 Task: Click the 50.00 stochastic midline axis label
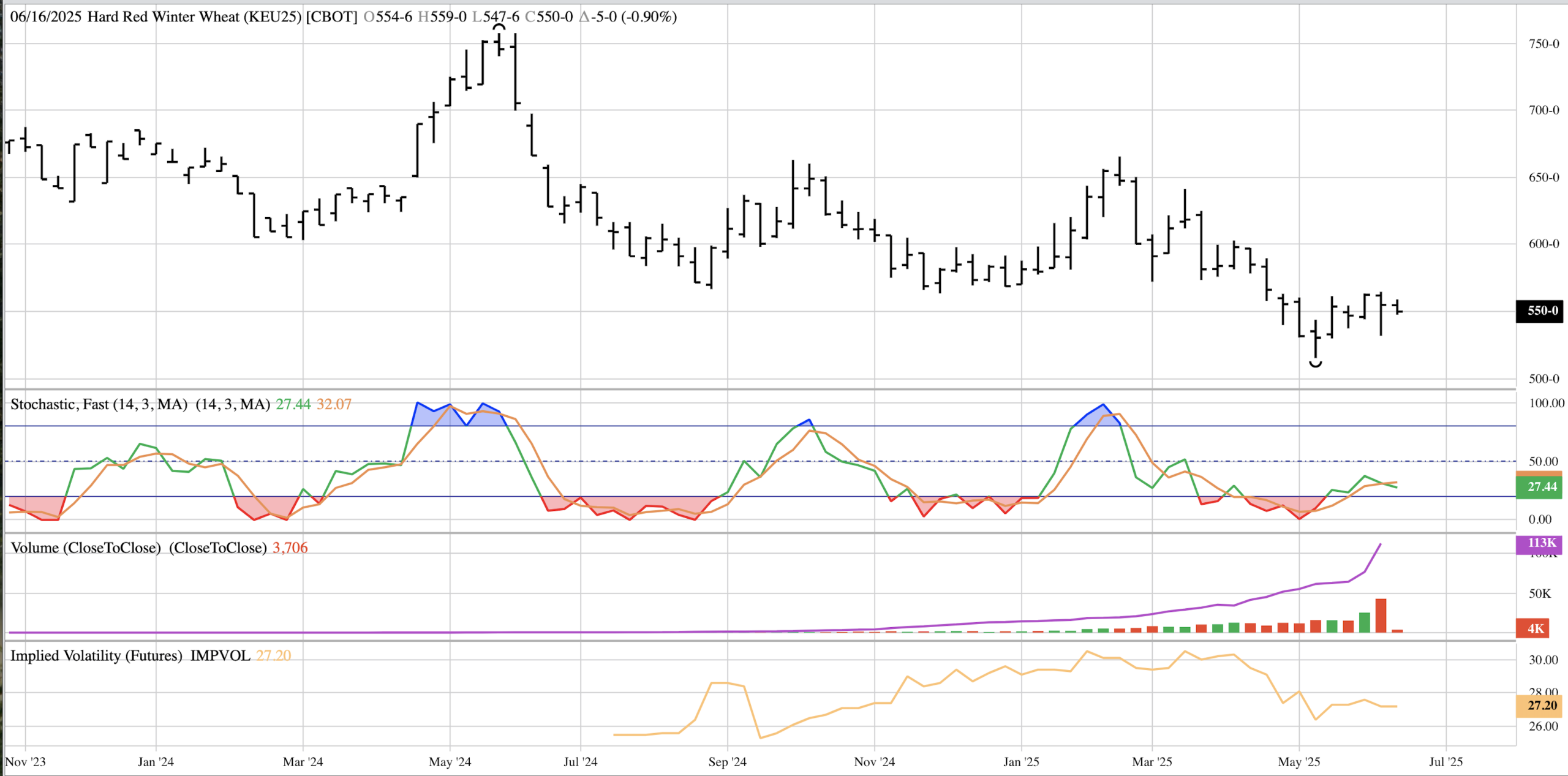pos(1543,461)
